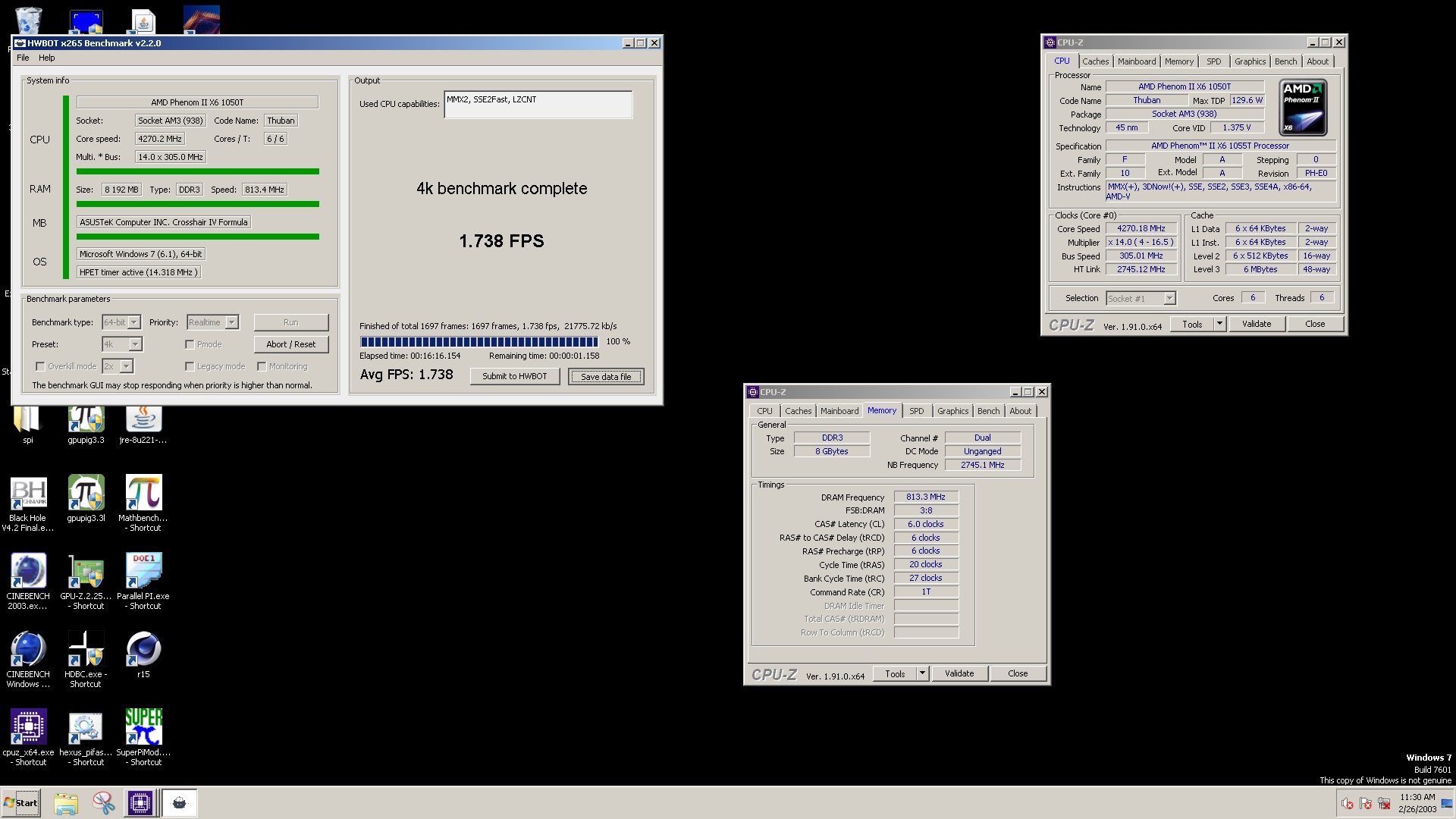Click Close button in lower CPU-Z window
Image resolution: width=1456 pixels, height=819 pixels.
point(1018,673)
